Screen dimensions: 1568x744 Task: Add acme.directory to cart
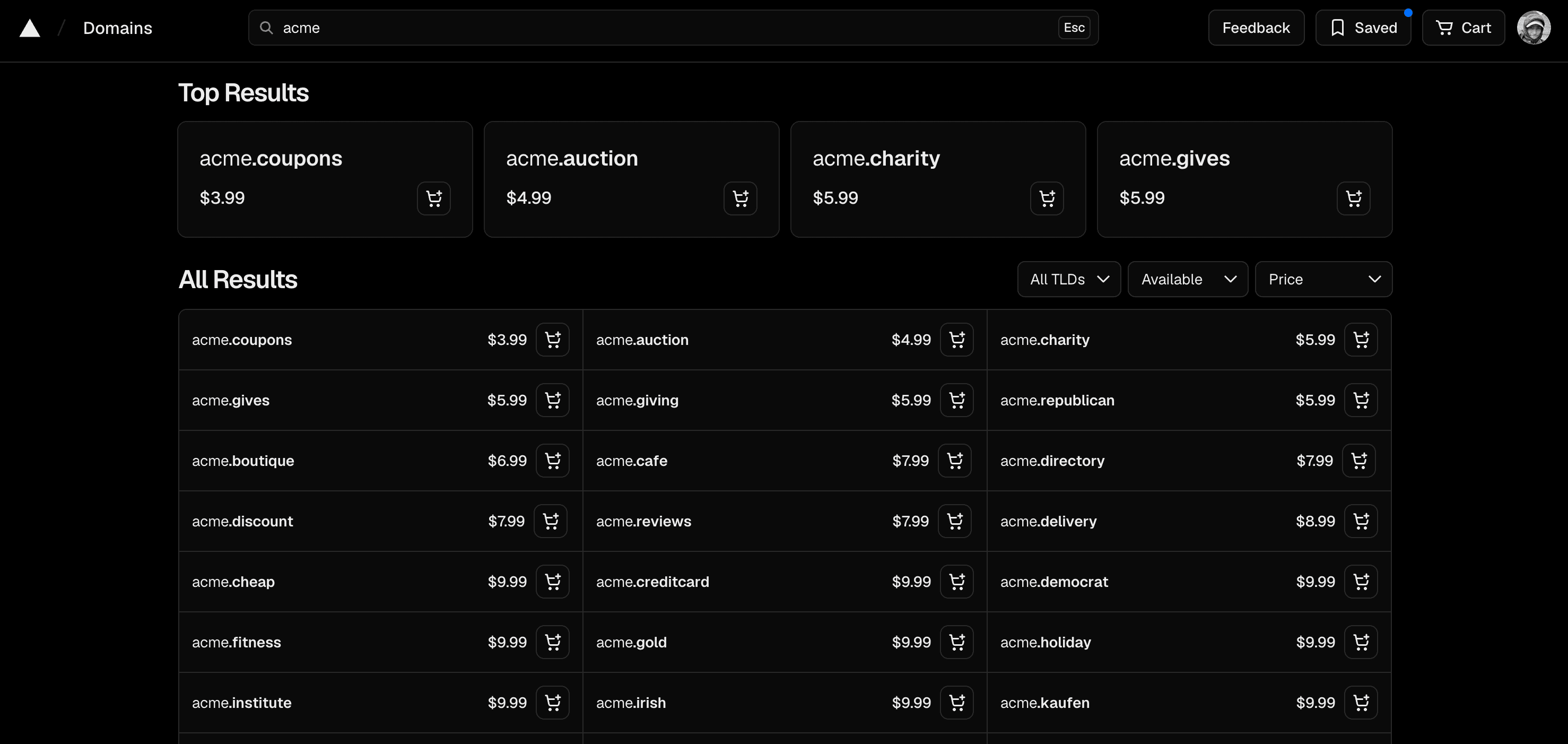[x=1359, y=460]
